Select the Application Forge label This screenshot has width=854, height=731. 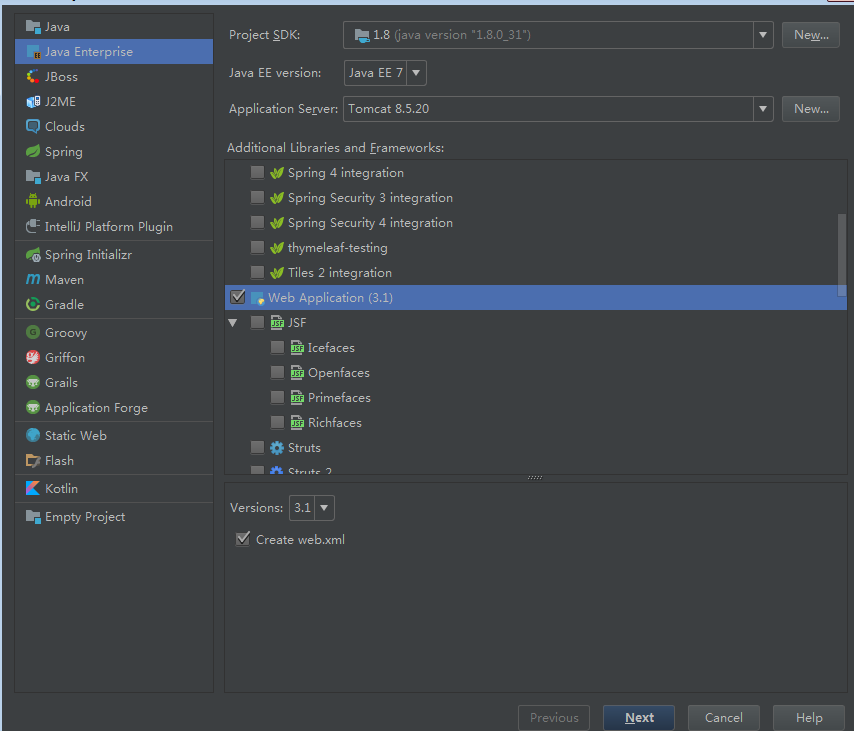[x=96, y=408]
